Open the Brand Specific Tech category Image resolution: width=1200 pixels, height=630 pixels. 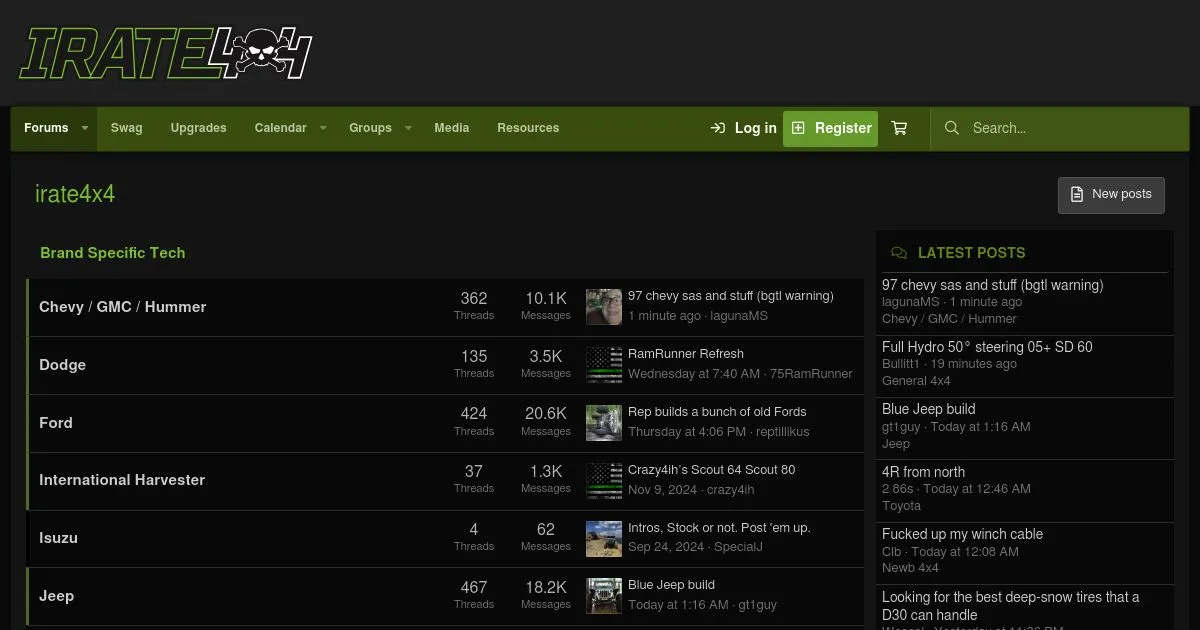(x=112, y=253)
